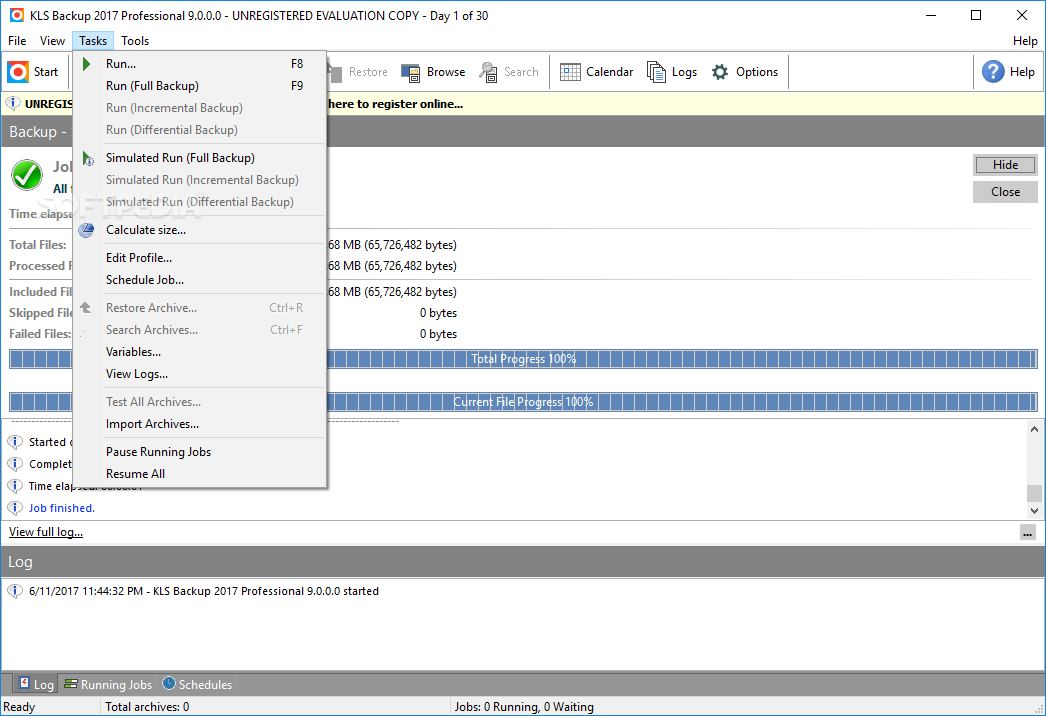Open Edit Profile... from menu
The width and height of the screenshot is (1046, 716).
click(x=199, y=258)
